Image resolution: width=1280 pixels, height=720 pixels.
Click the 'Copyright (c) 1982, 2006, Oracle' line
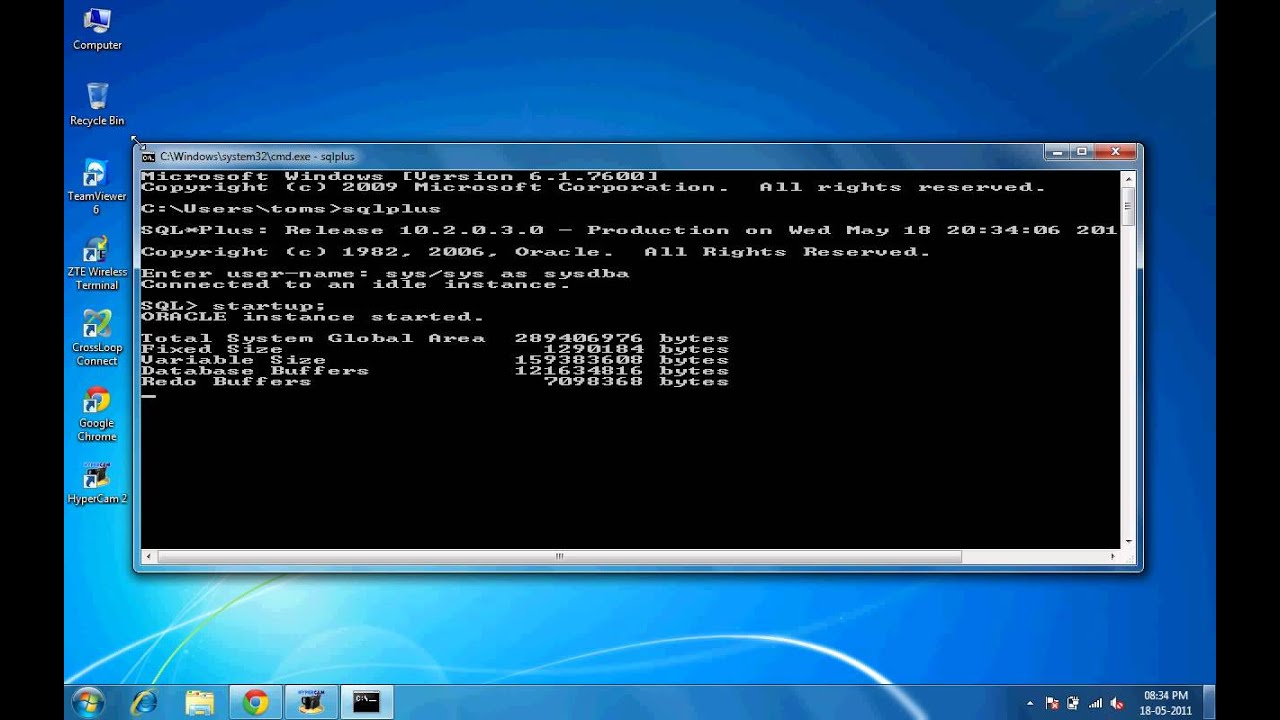(x=535, y=252)
